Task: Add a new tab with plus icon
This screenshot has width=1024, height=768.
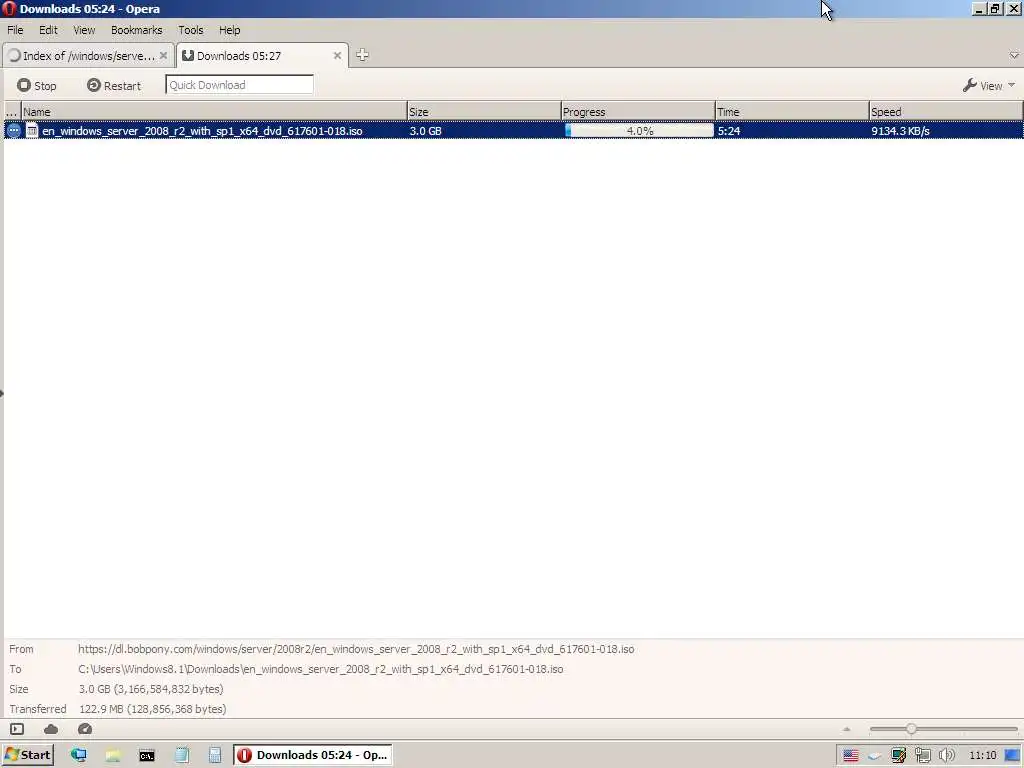Action: [362, 56]
